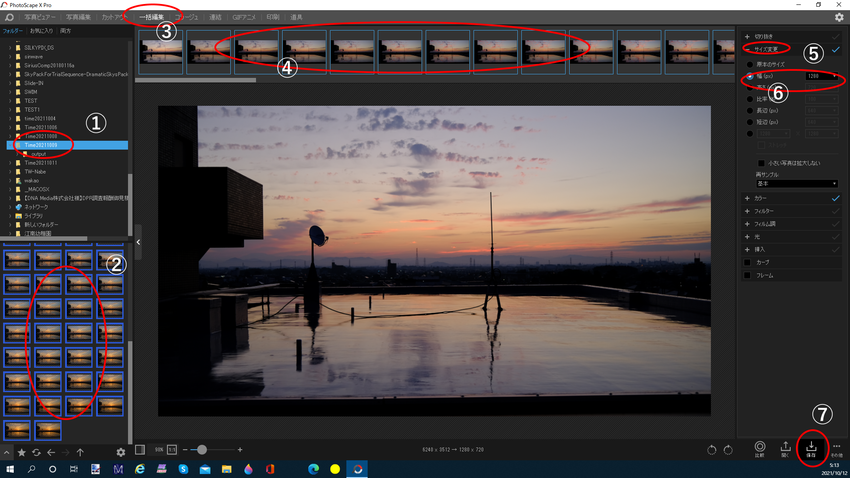This screenshot has width=850, height=478.
Task: Select the 長辺 (px) radio button
Action: pos(750,111)
